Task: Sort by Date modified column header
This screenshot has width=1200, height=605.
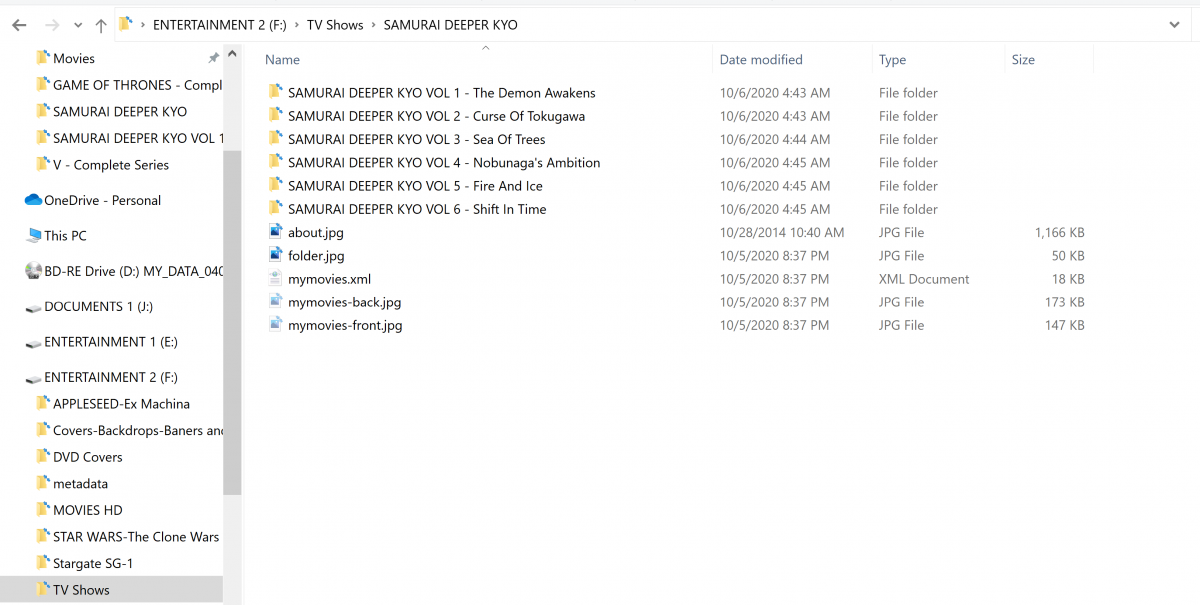Action: coord(761,60)
